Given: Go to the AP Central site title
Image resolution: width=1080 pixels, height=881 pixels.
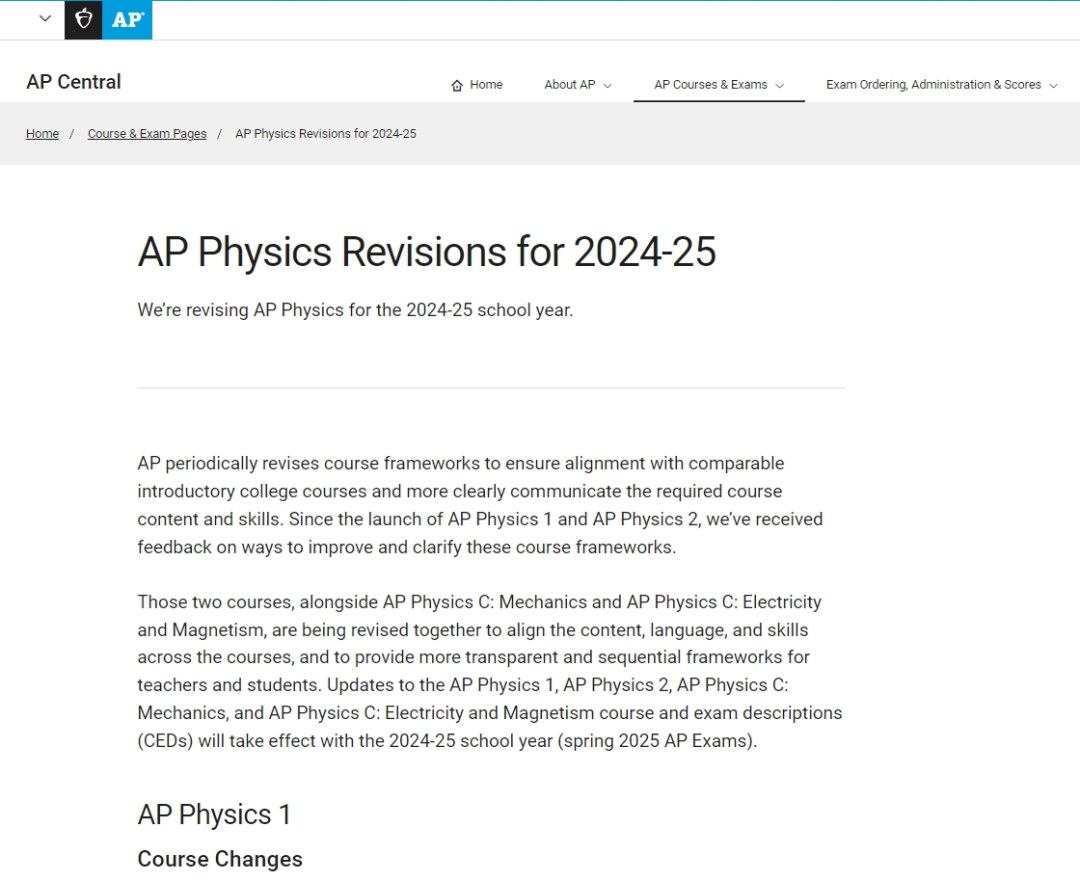Looking at the screenshot, I should point(74,82).
